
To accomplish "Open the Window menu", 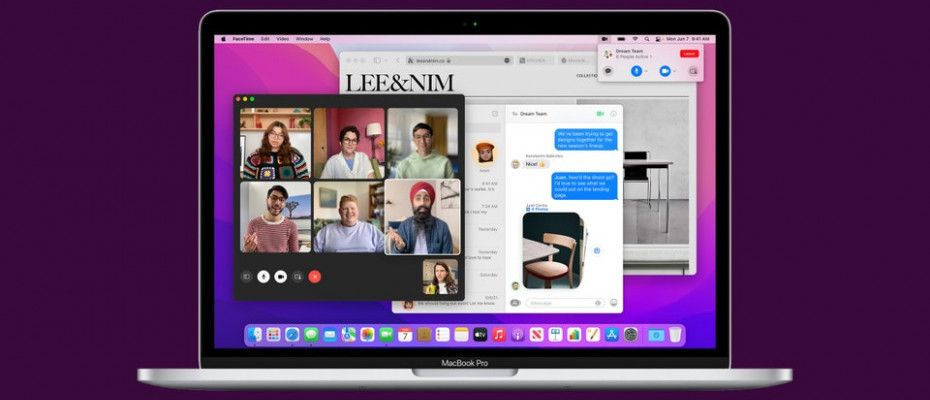I will pos(304,39).
